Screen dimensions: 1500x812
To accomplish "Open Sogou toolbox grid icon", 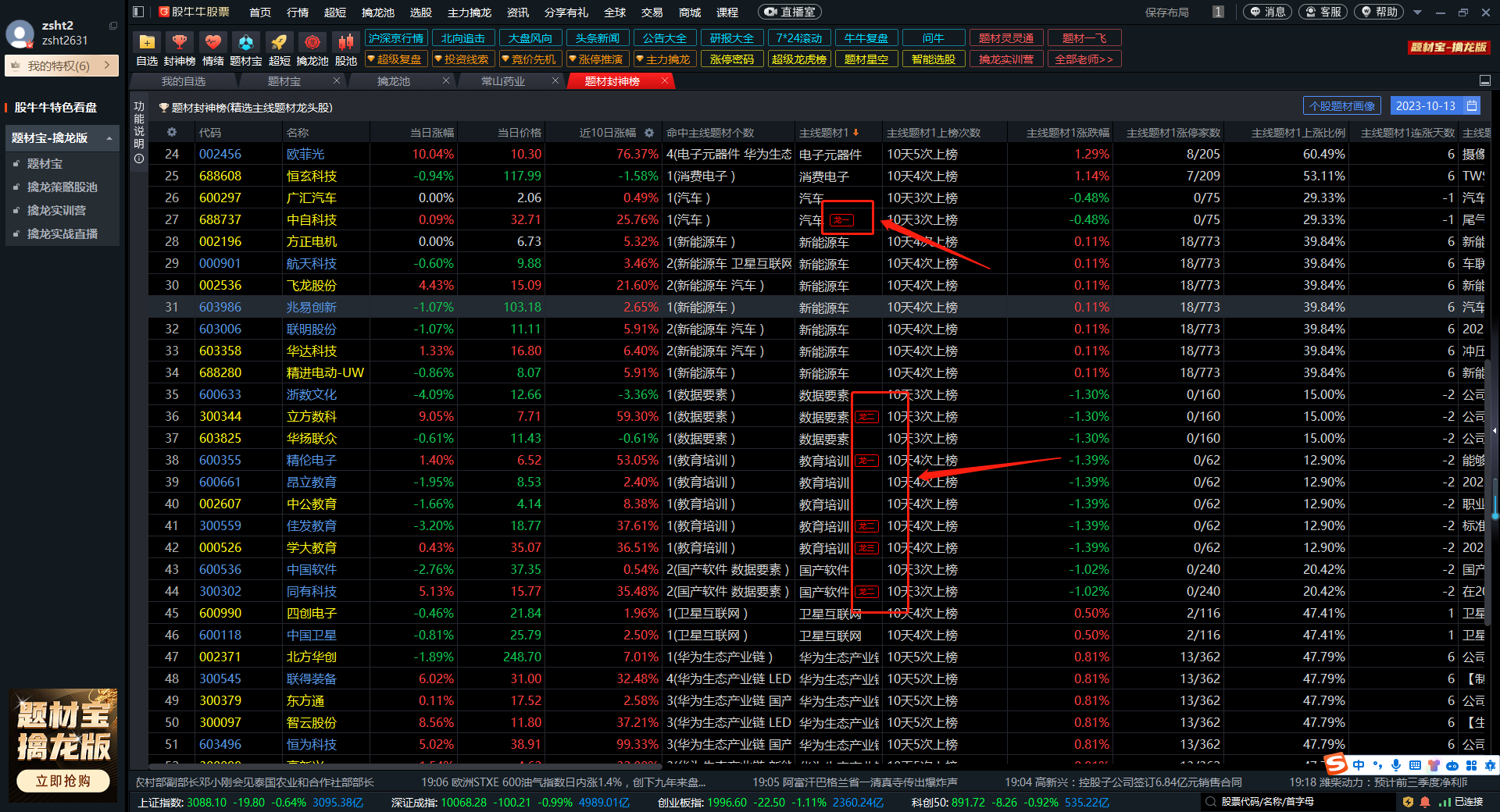I will [x=1472, y=765].
